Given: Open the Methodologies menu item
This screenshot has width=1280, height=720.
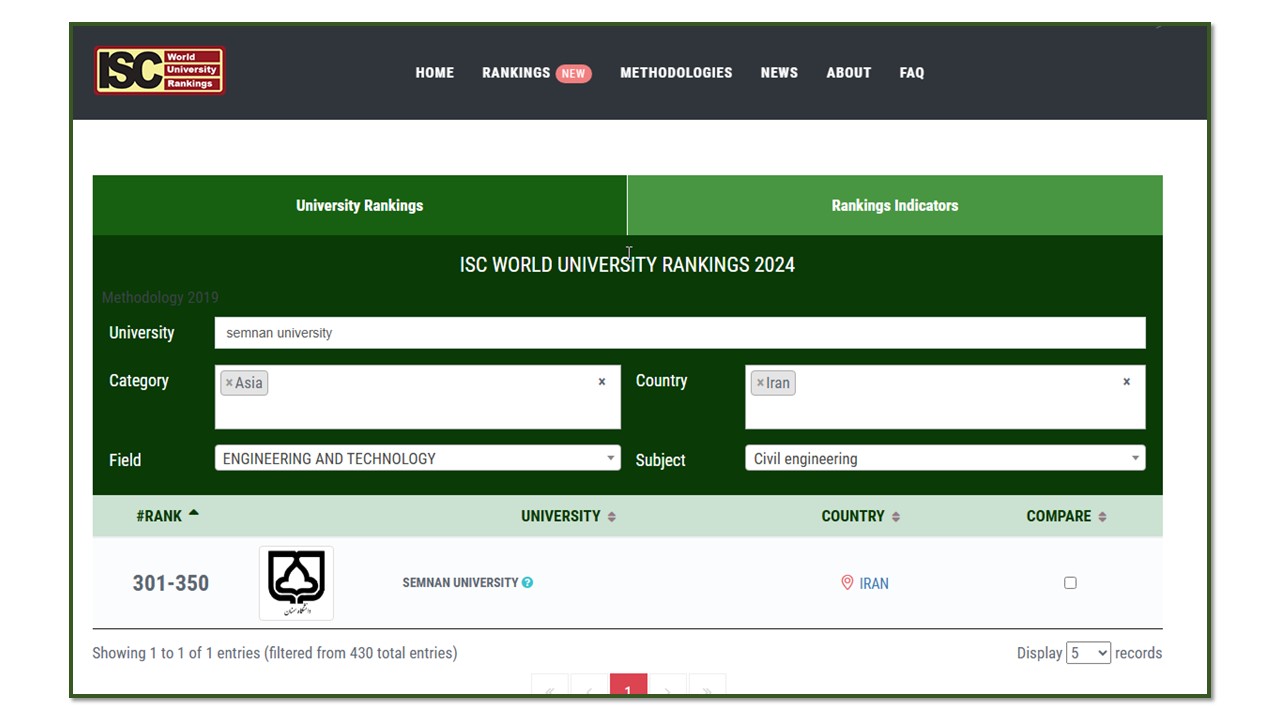Looking at the screenshot, I should (x=676, y=73).
